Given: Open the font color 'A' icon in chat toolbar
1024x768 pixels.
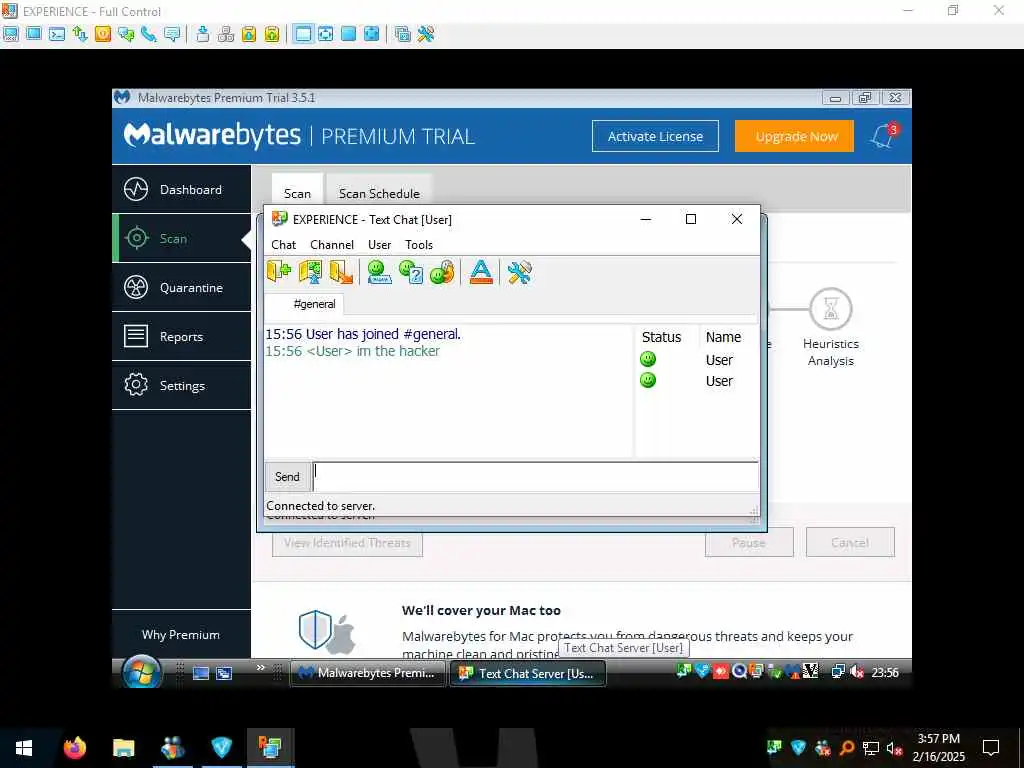Looking at the screenshot, I should click(x=481, y=271).
